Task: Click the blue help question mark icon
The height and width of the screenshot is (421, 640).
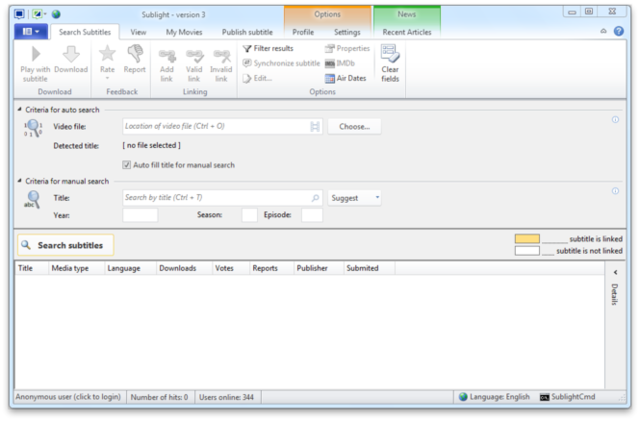Action: pos(619,31)
